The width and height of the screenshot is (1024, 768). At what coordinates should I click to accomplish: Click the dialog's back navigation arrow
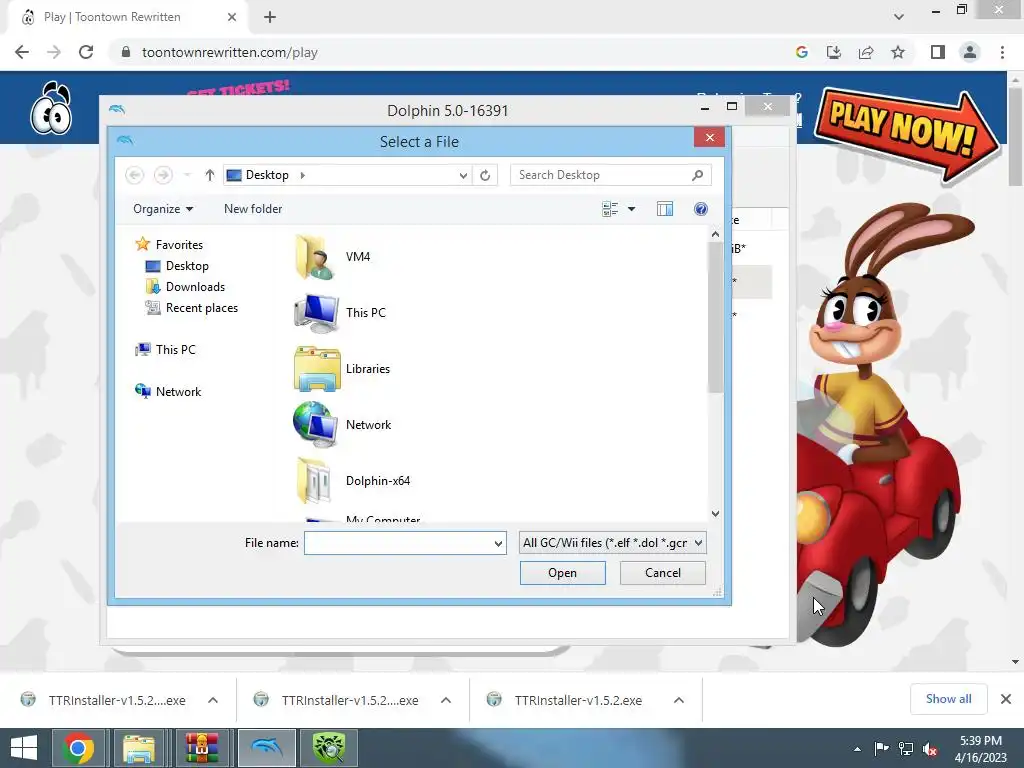coord(135,175)
